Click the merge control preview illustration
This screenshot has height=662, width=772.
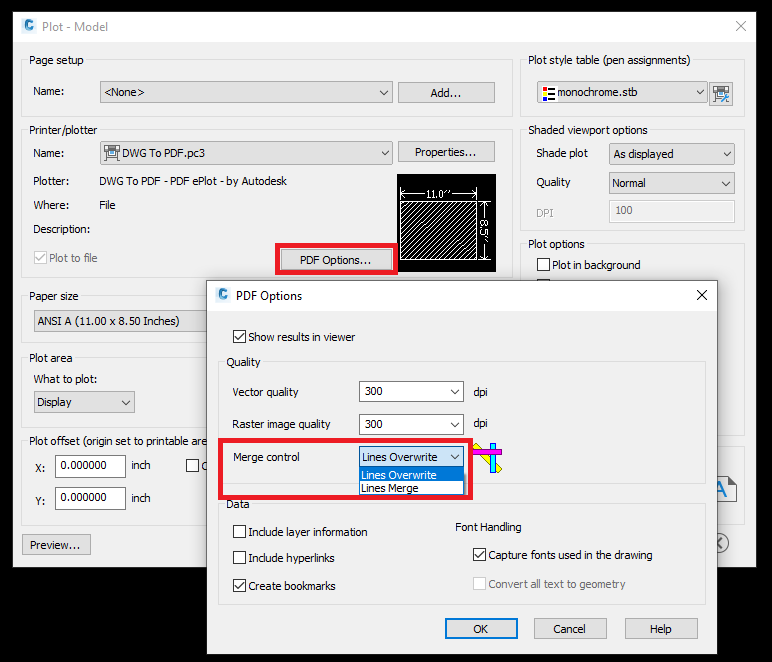[487, 458]
